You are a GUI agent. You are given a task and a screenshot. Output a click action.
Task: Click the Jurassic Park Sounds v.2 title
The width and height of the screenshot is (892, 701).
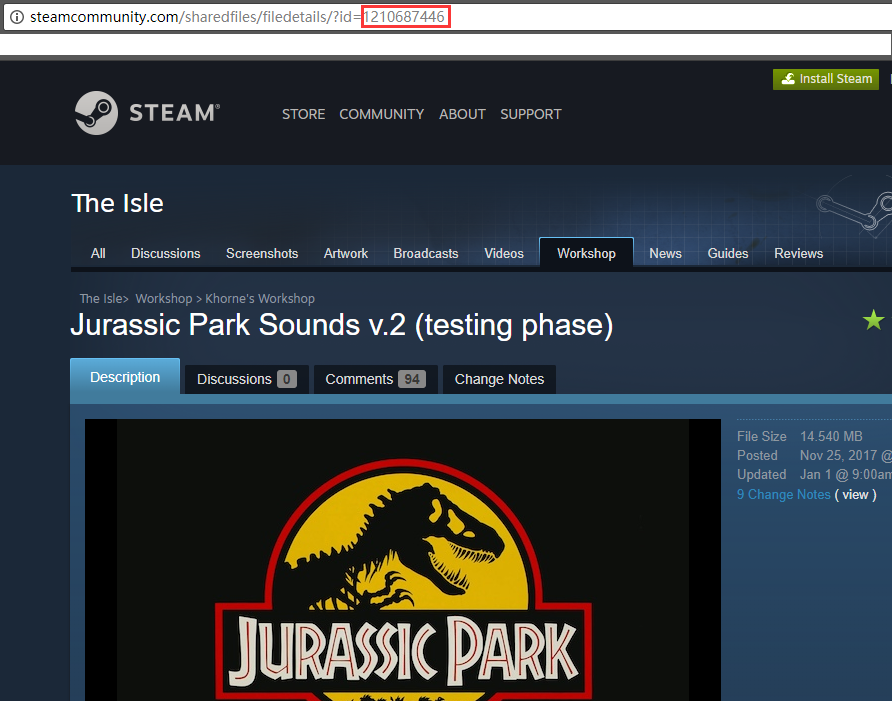342,325
